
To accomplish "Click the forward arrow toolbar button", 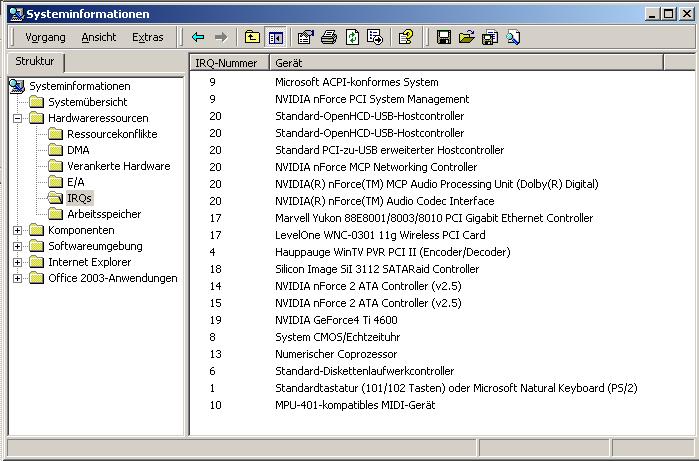I will tap(221, 37).
